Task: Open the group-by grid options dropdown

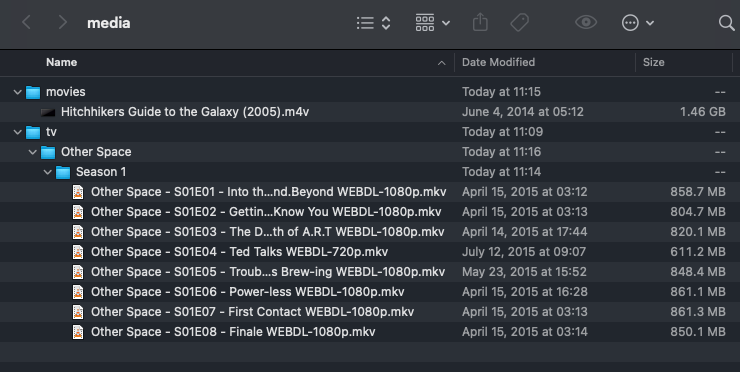Action: coord(432,23)
